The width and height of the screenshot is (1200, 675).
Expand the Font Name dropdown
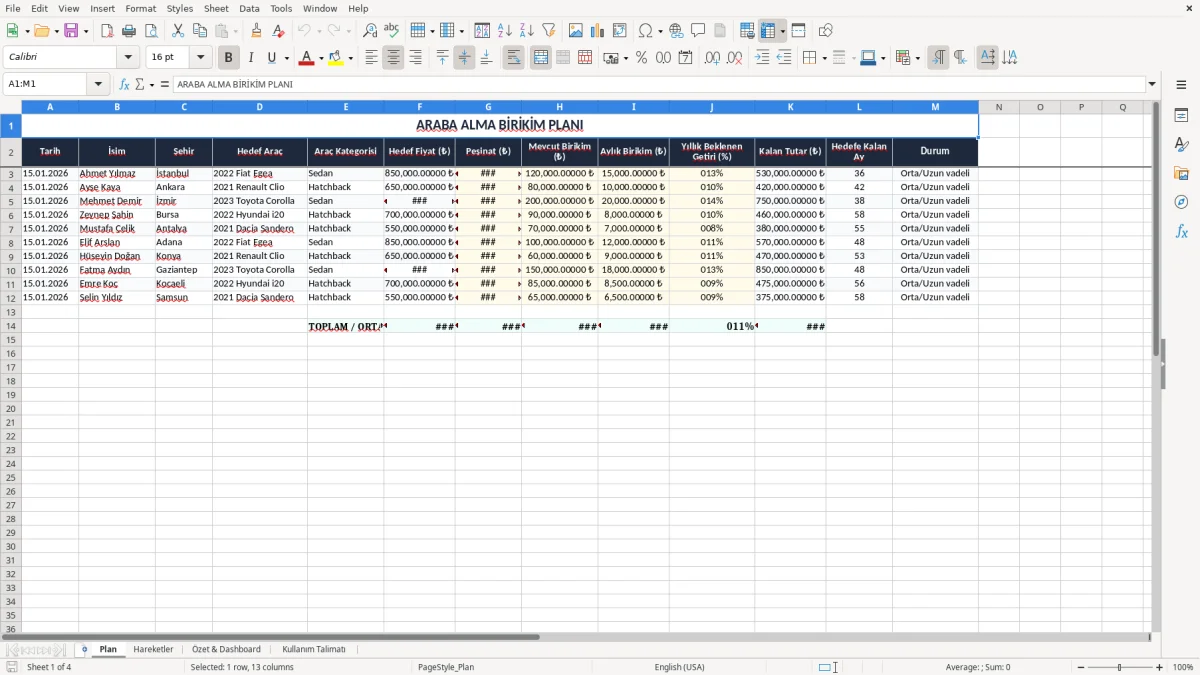(x=128, y=58)
